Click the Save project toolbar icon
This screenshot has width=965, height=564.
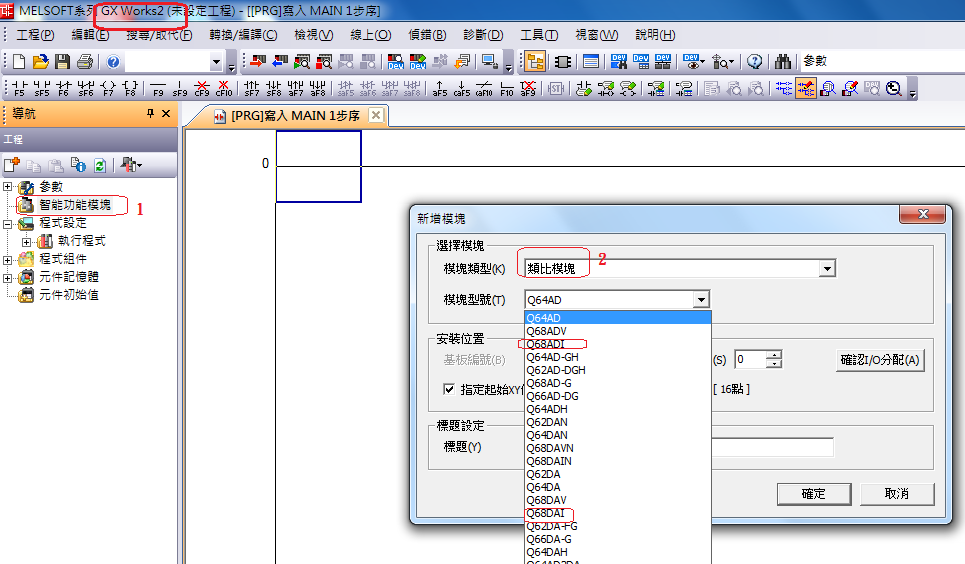tap(62, 62)
